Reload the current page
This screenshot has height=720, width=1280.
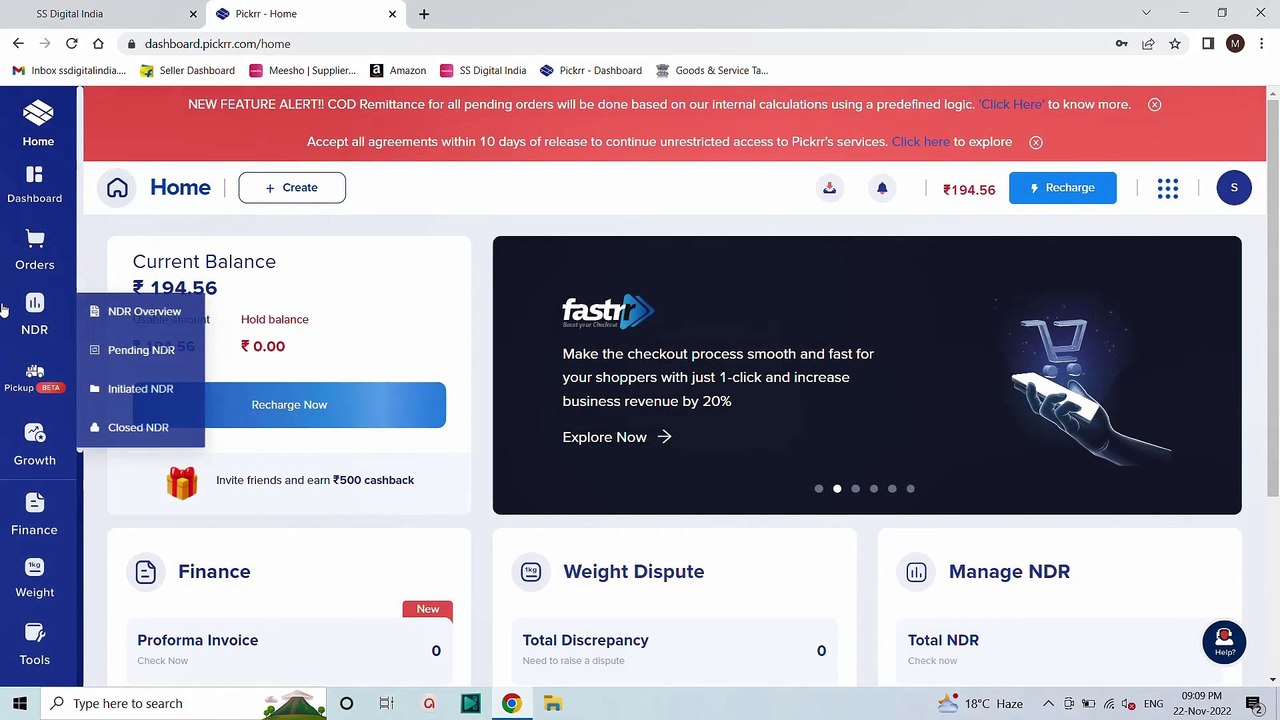[72, 44]
